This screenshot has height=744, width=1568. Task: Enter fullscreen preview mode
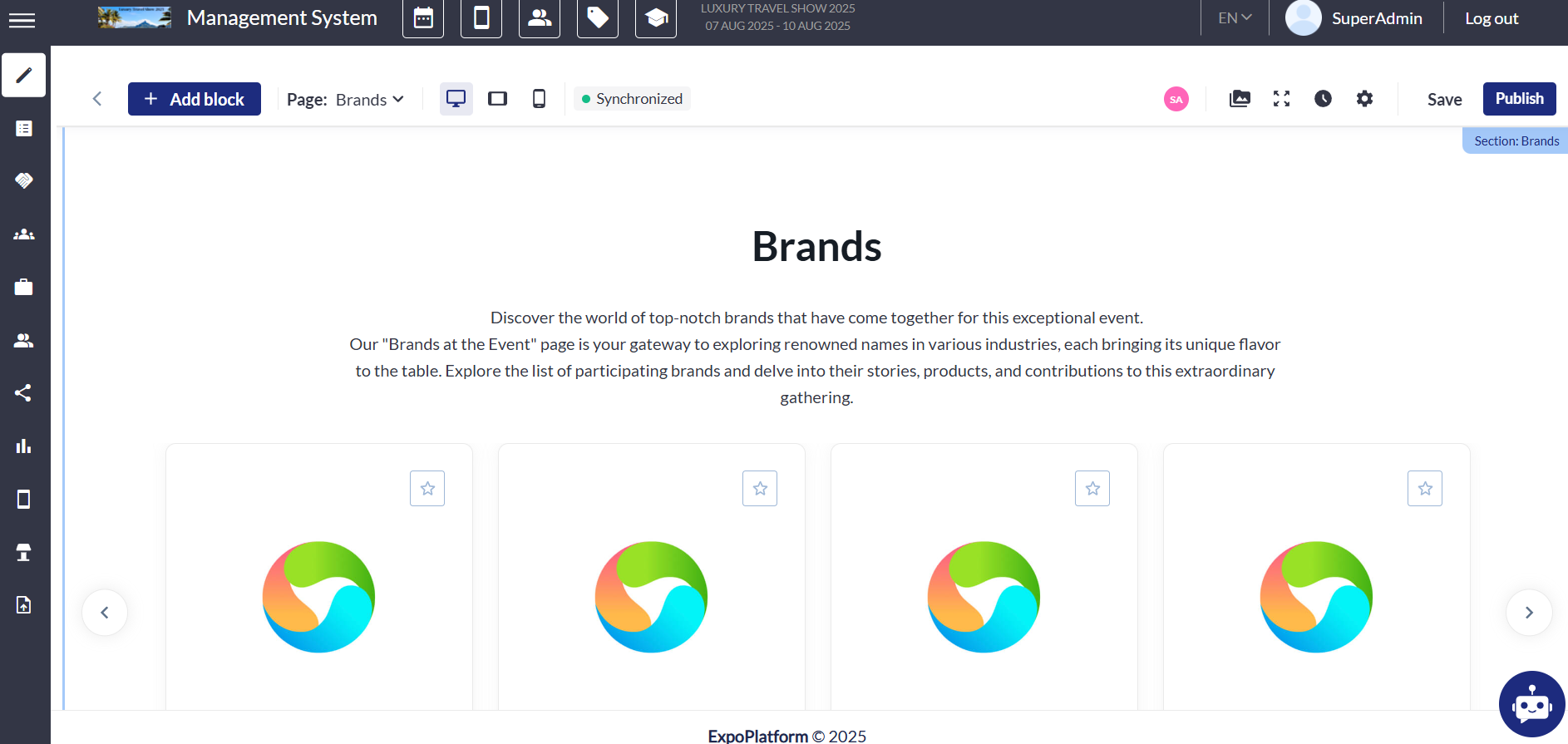[x=1281, y=99]
